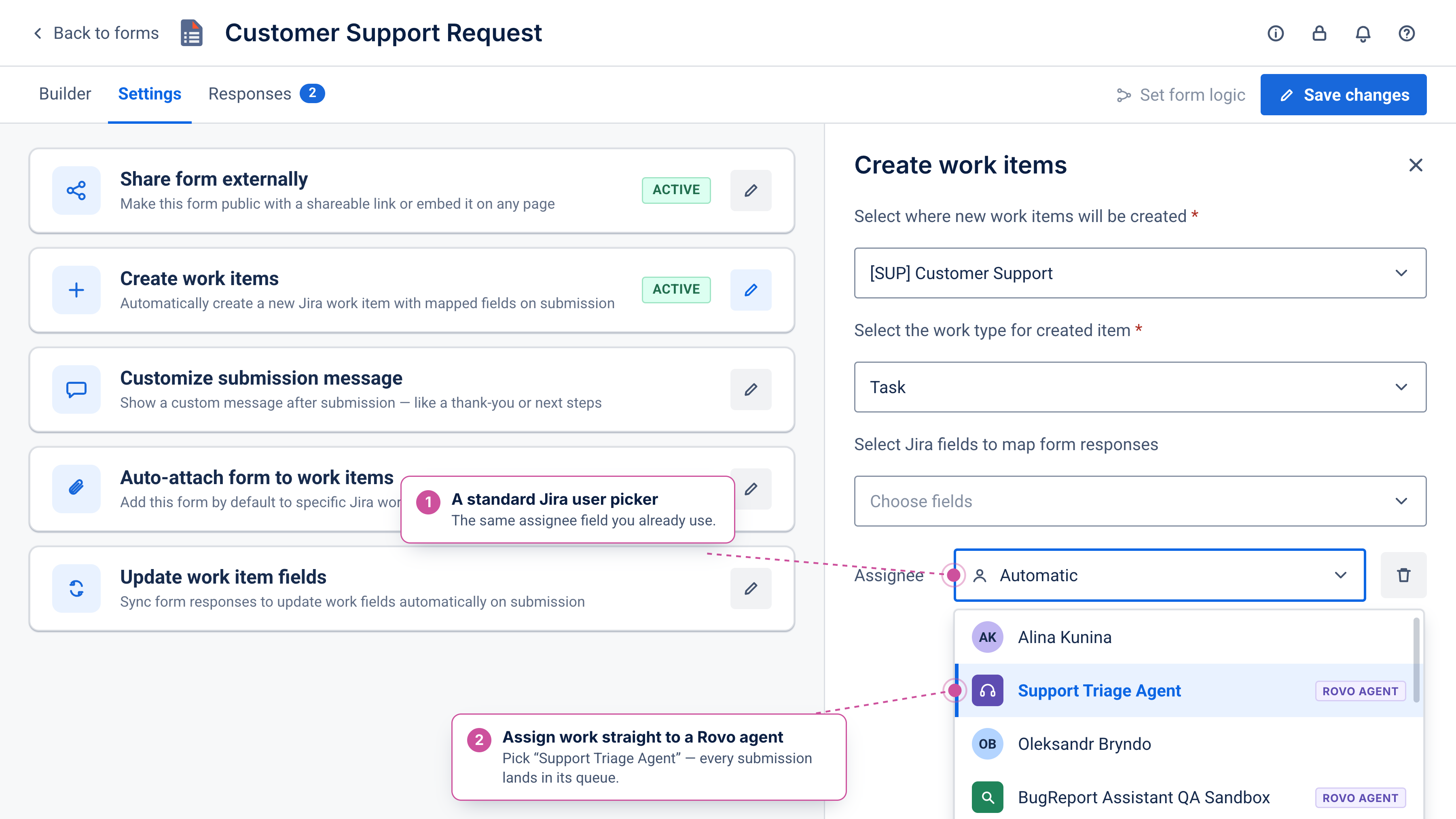Viewport: 1456px width, 819px height.
Task: Click the ACTIVE badge on Share form
Action: pyautogui.click(x=676, y=190)
